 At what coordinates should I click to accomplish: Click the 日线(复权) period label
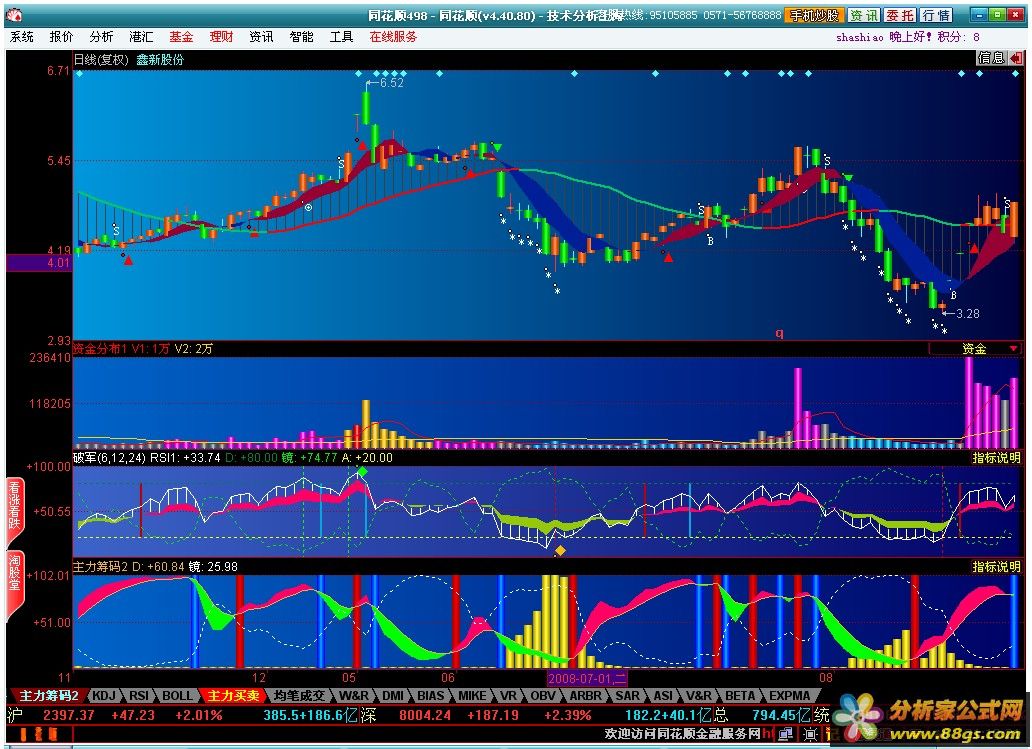coord(101,59)
